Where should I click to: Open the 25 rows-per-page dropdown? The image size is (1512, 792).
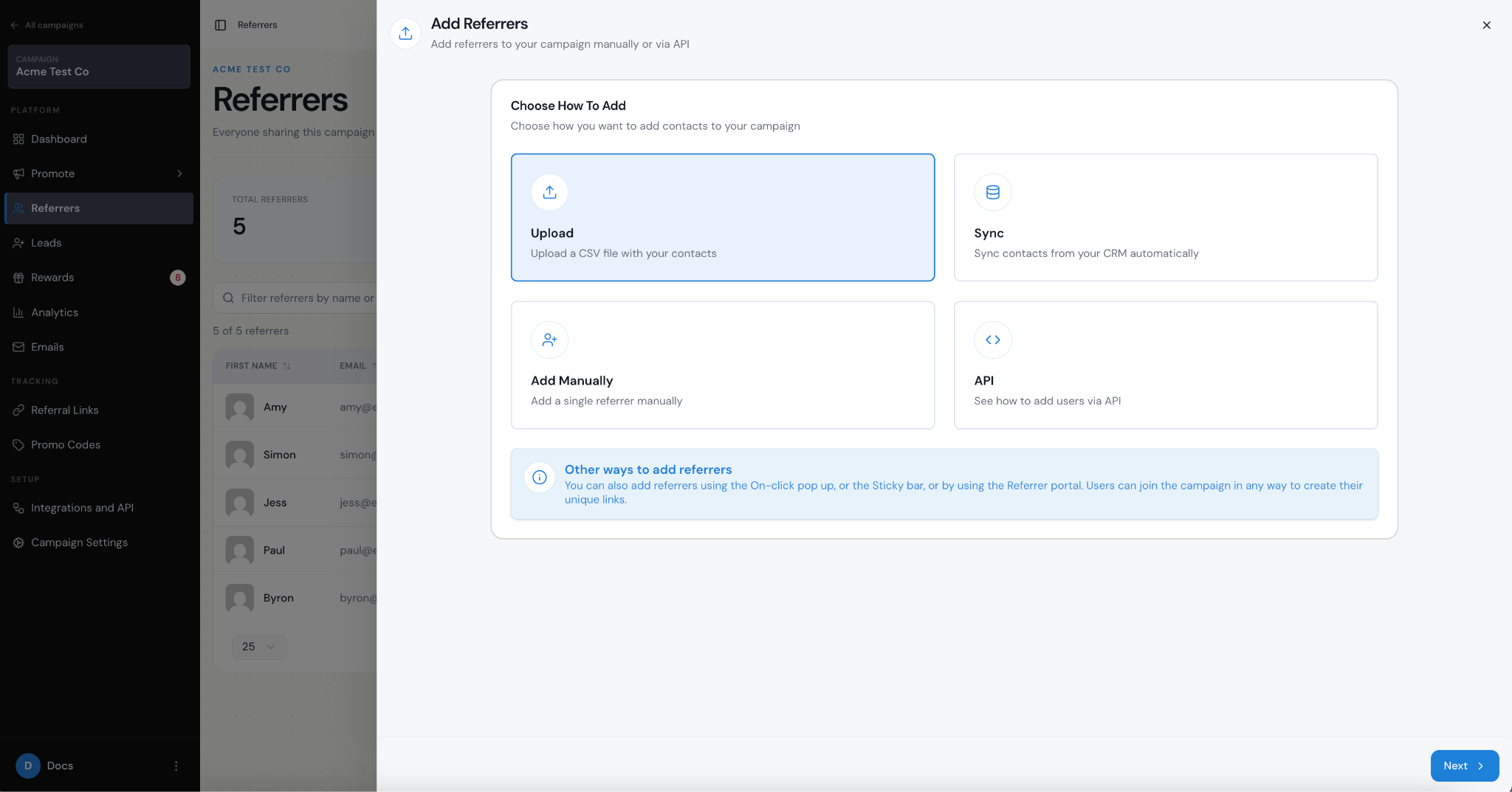(258, 647)
